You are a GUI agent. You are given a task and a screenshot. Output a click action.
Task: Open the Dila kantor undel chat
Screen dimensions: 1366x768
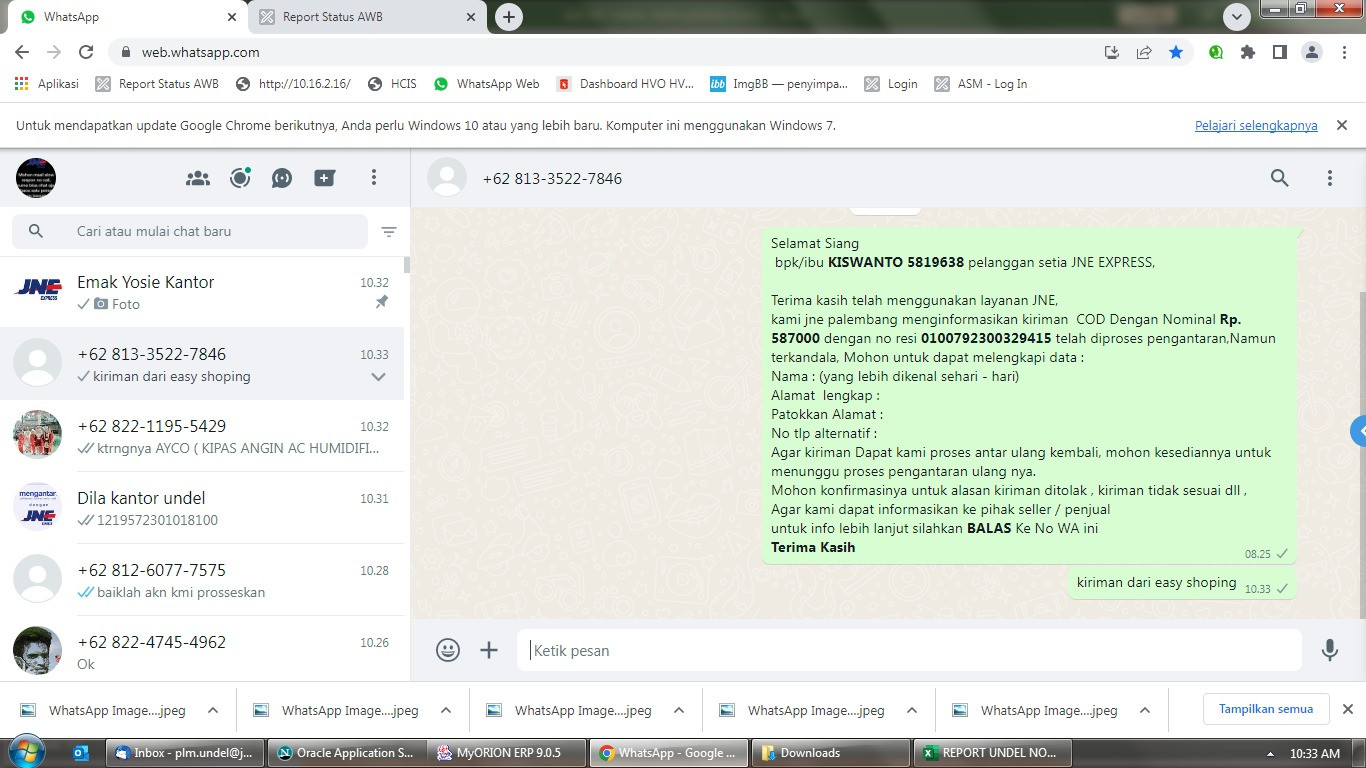205,508
